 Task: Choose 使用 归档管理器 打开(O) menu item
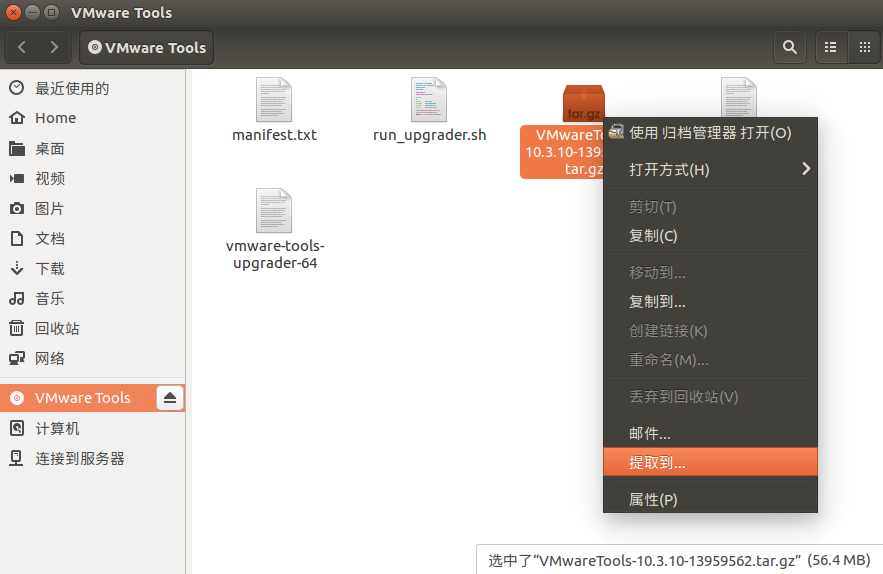tap(710, 133)
